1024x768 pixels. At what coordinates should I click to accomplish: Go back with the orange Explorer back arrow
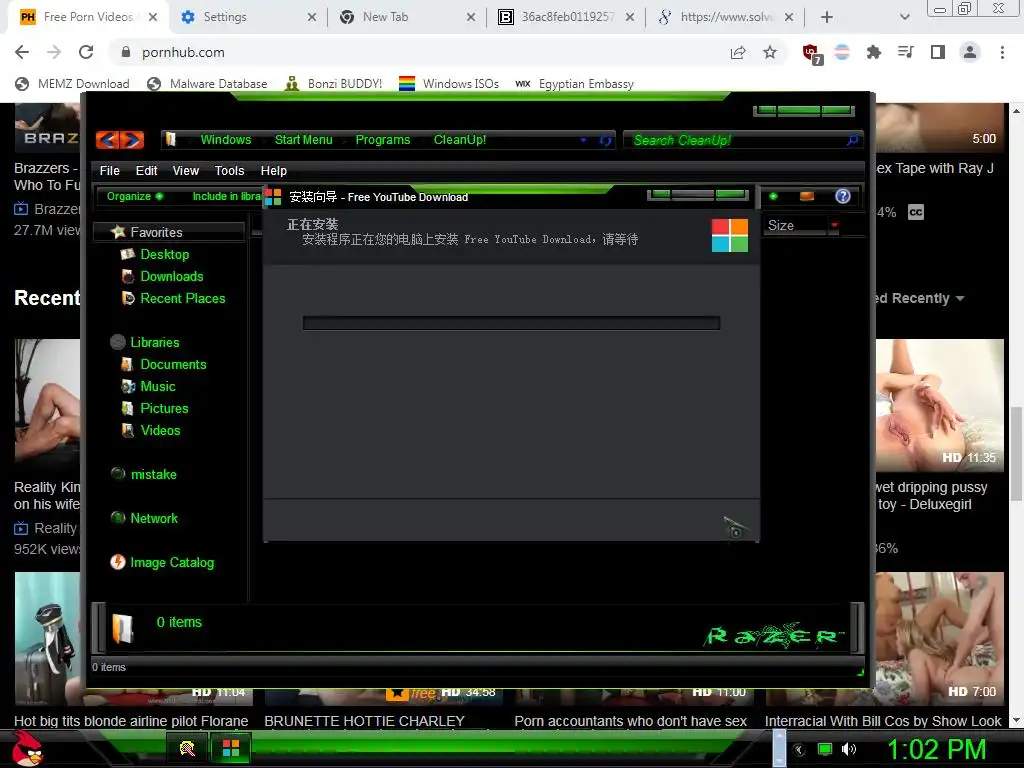point(108,140)
